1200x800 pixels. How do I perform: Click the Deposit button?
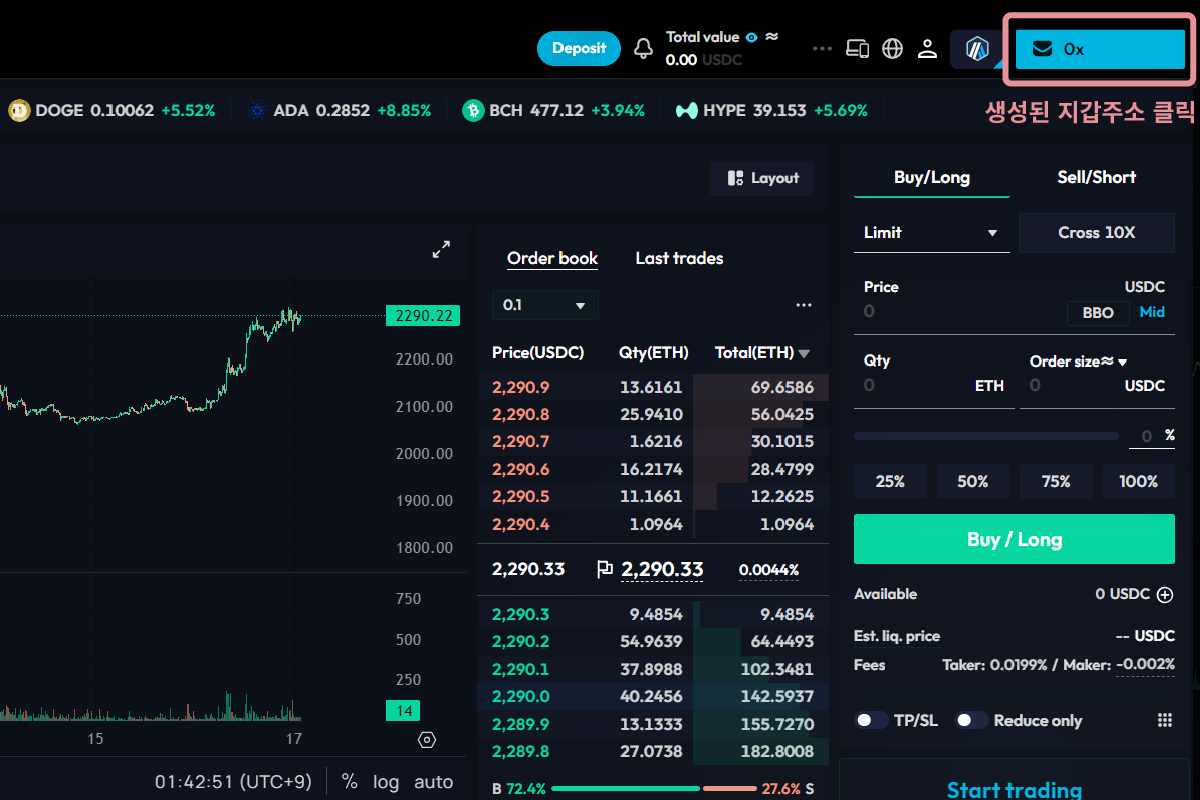click(x=579, y=48)
